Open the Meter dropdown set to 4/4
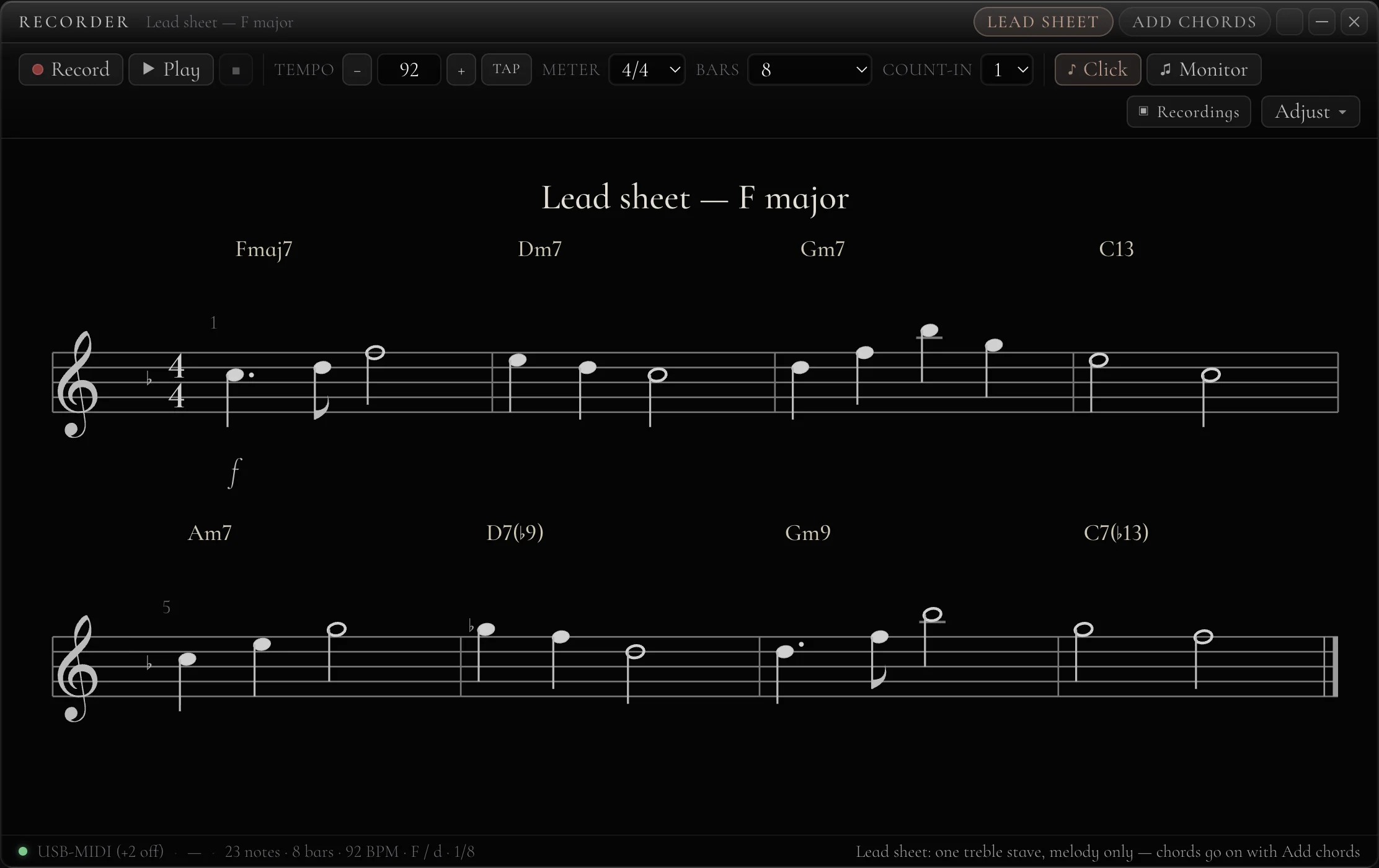1379x868 pixels. point(647,69)
